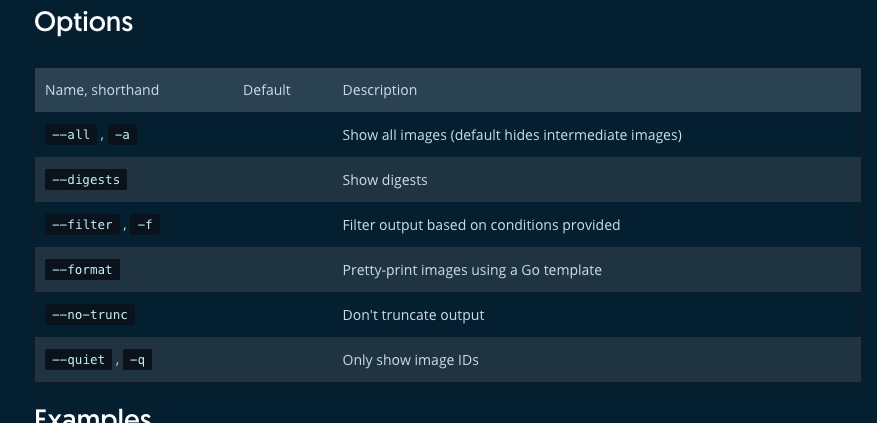Select the --quiet option code tag

[x=78, y=360]
